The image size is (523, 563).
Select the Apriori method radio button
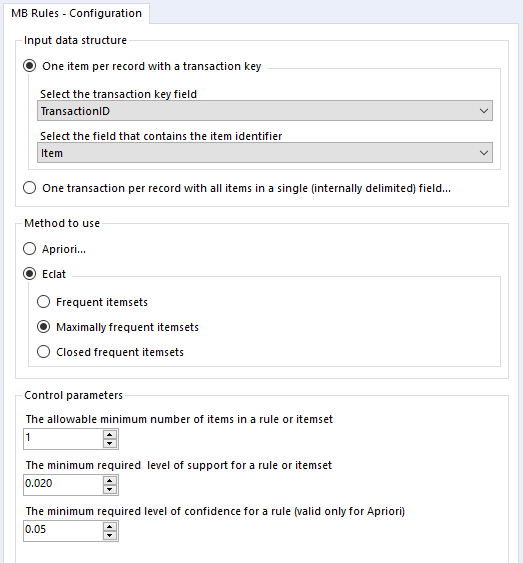point(29,249)
